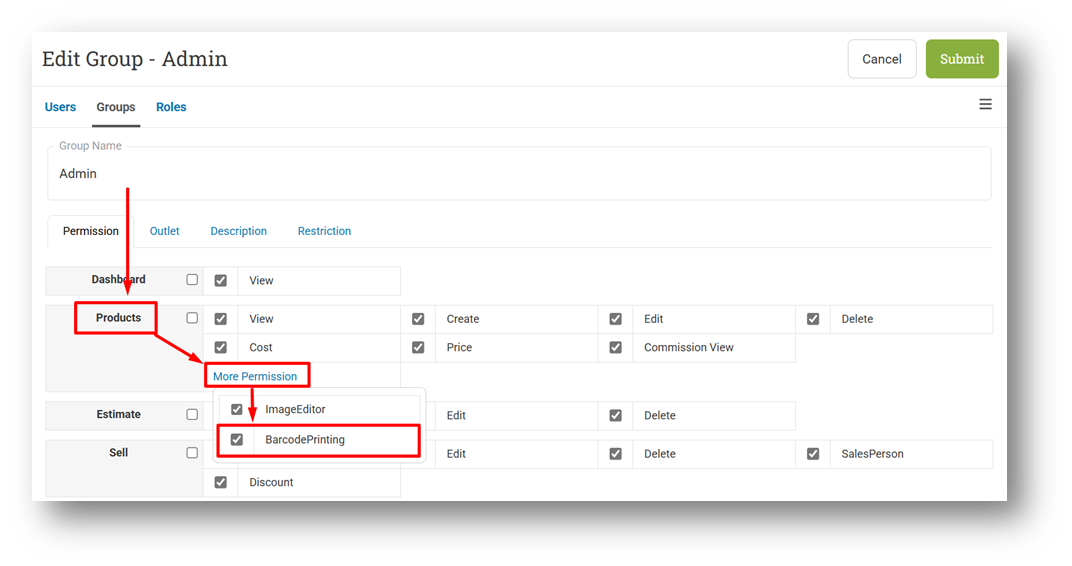Go to the Restriction sub-tab
Image resolution: width=1072 pixels, height=566 pixels.
pyautogui.click(x=324, y=231)
